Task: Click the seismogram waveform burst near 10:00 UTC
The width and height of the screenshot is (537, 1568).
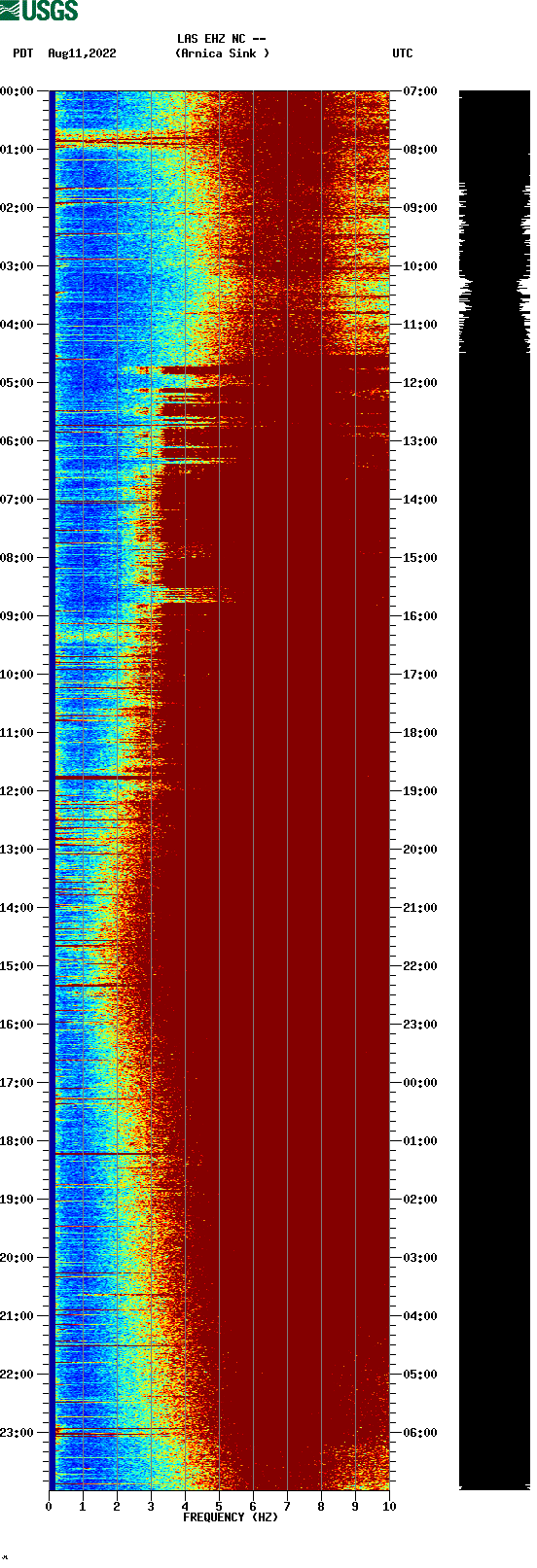Action: 494,288
